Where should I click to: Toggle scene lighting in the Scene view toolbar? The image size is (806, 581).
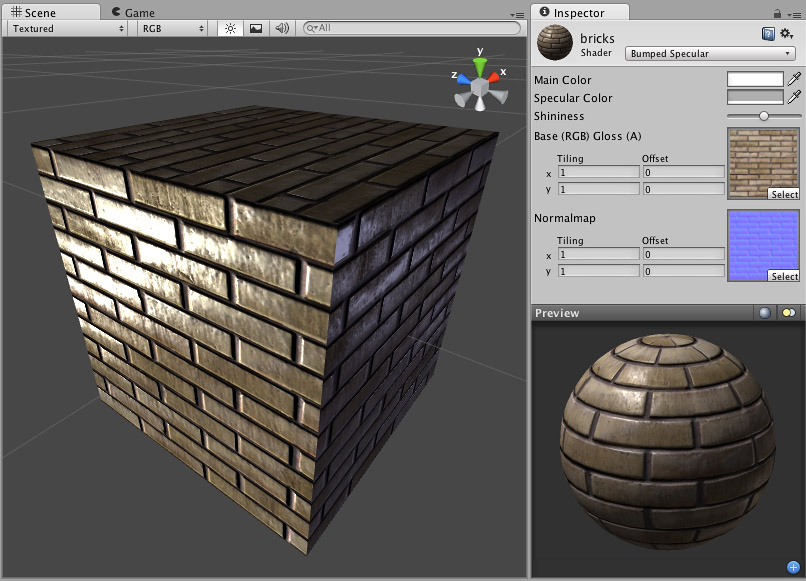click(229, 29)
